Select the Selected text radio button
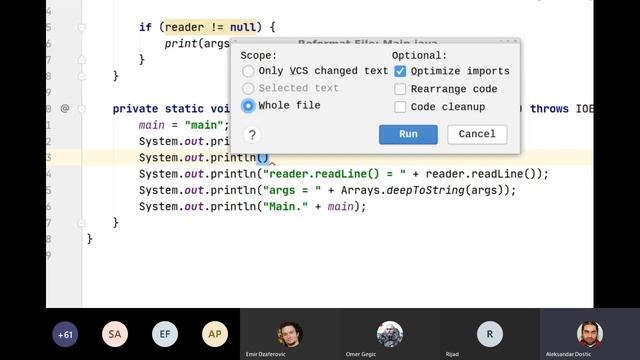 point(248,88)
